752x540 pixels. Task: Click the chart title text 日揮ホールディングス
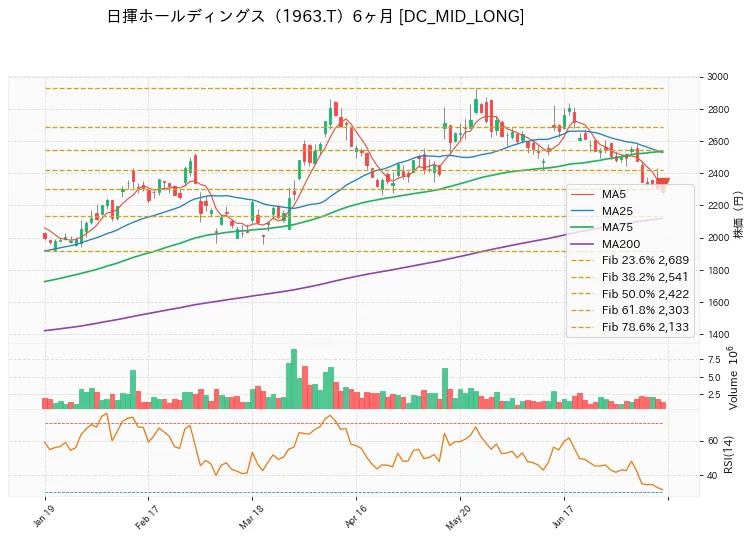(x=186, y=17)
